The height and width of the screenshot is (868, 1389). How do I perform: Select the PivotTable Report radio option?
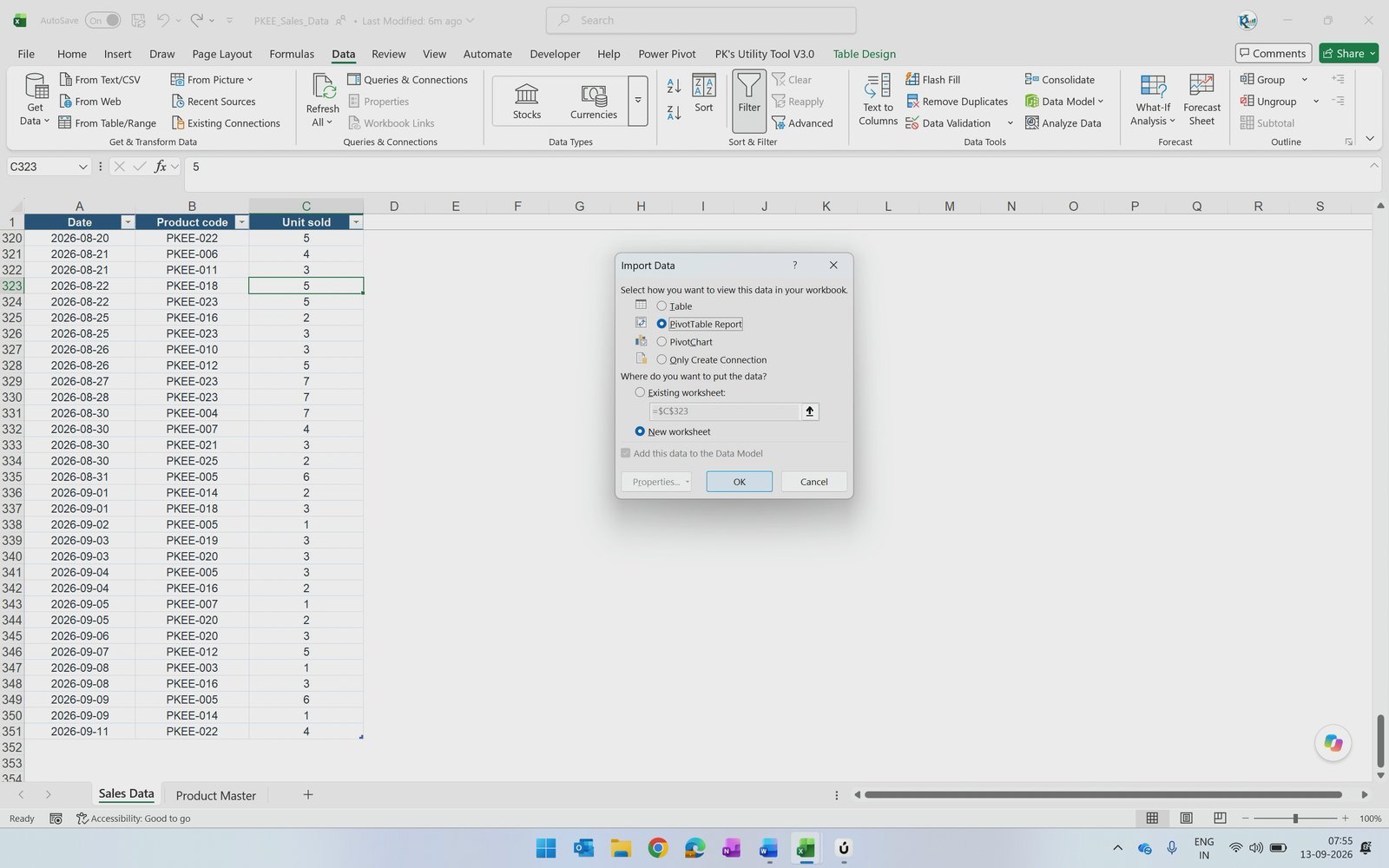click(662, 324)
